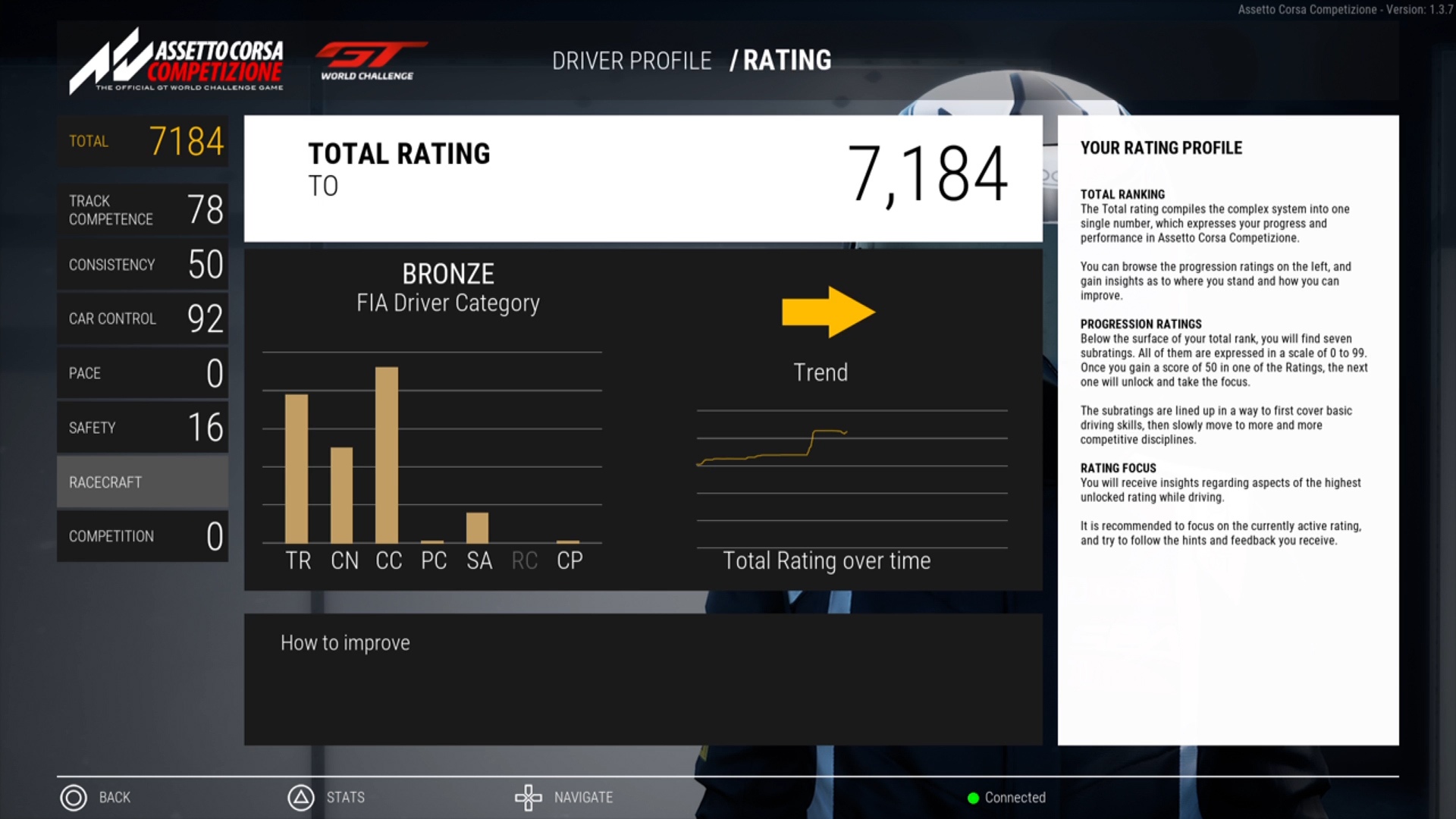Toggle the CONSISTENCY subrating row
The width and height of the screenshot is (1456, 819).
[143, 265]
